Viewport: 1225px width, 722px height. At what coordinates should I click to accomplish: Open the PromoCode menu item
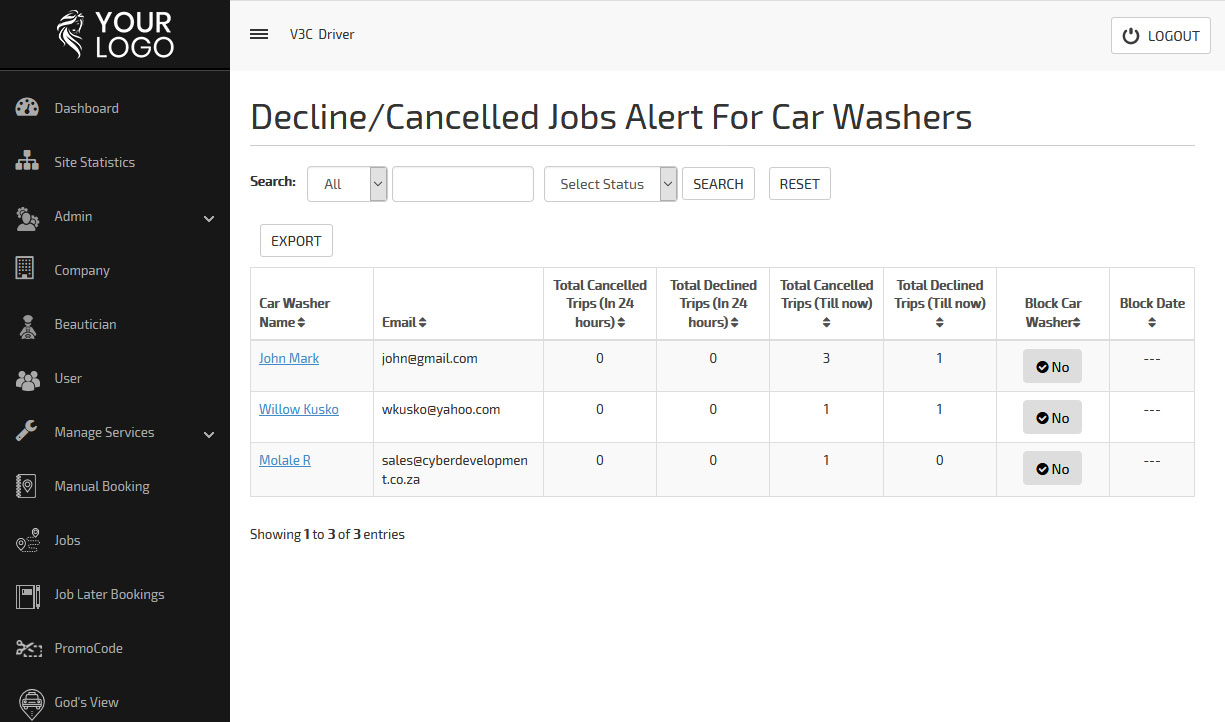tap(89, 648)
